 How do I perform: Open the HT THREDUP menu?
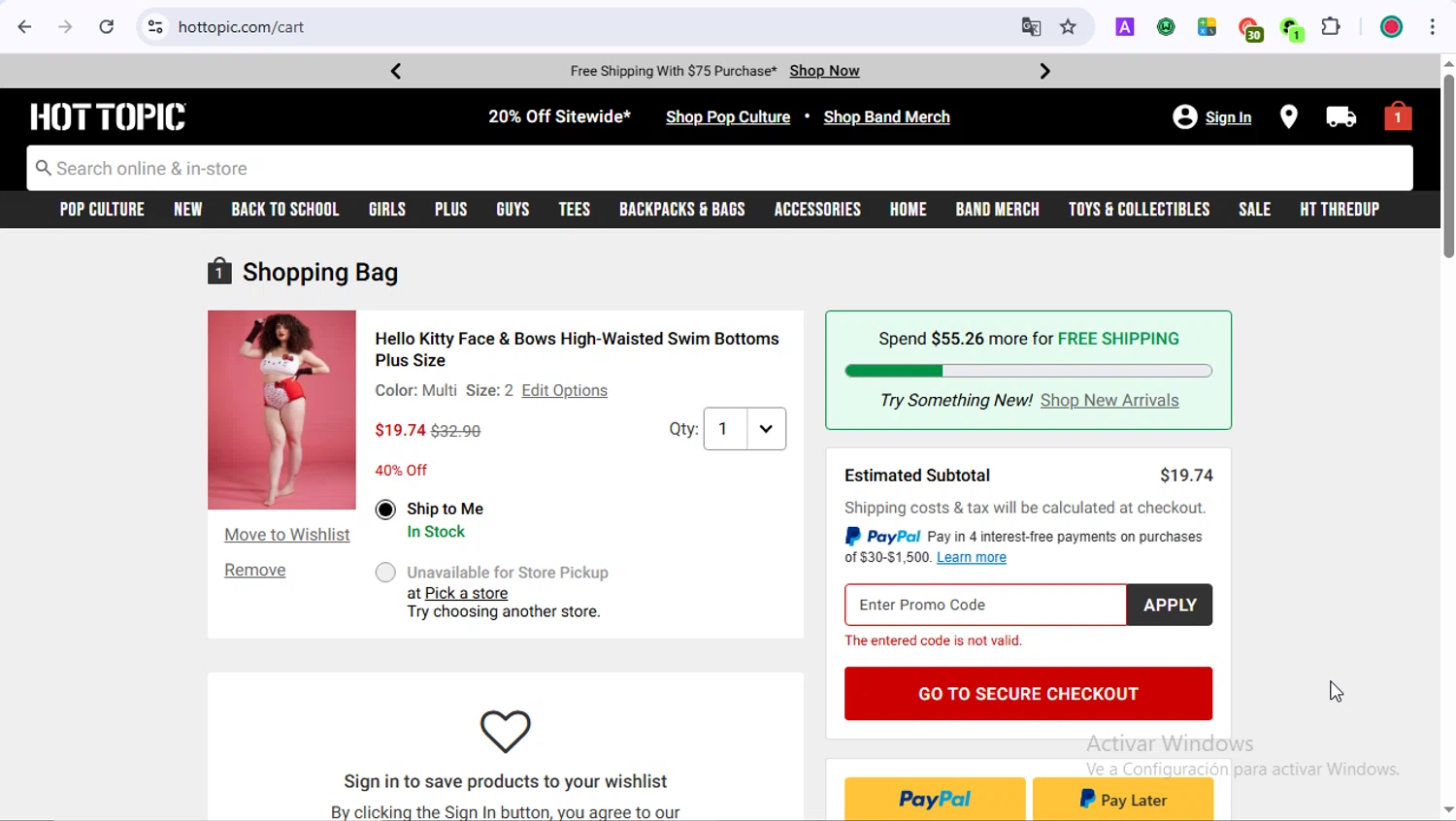(x=1340, y=210)
